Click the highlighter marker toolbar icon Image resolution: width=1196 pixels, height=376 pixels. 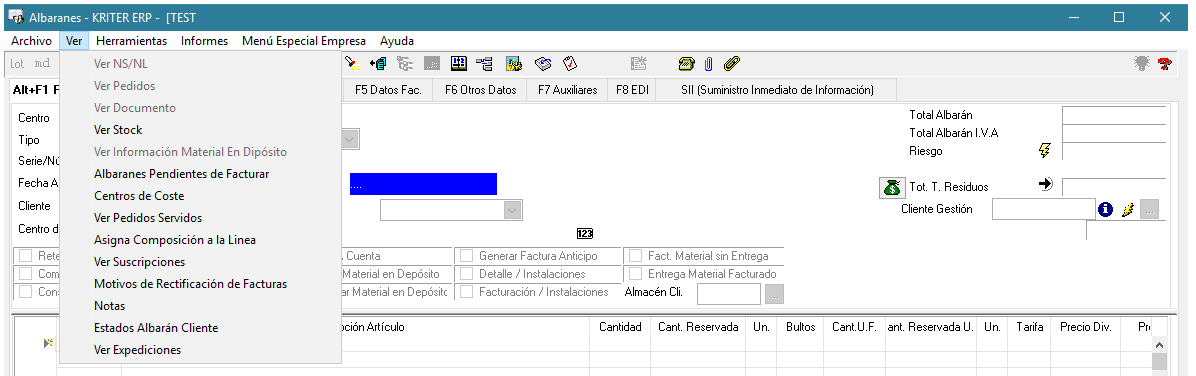pos(352,63)
